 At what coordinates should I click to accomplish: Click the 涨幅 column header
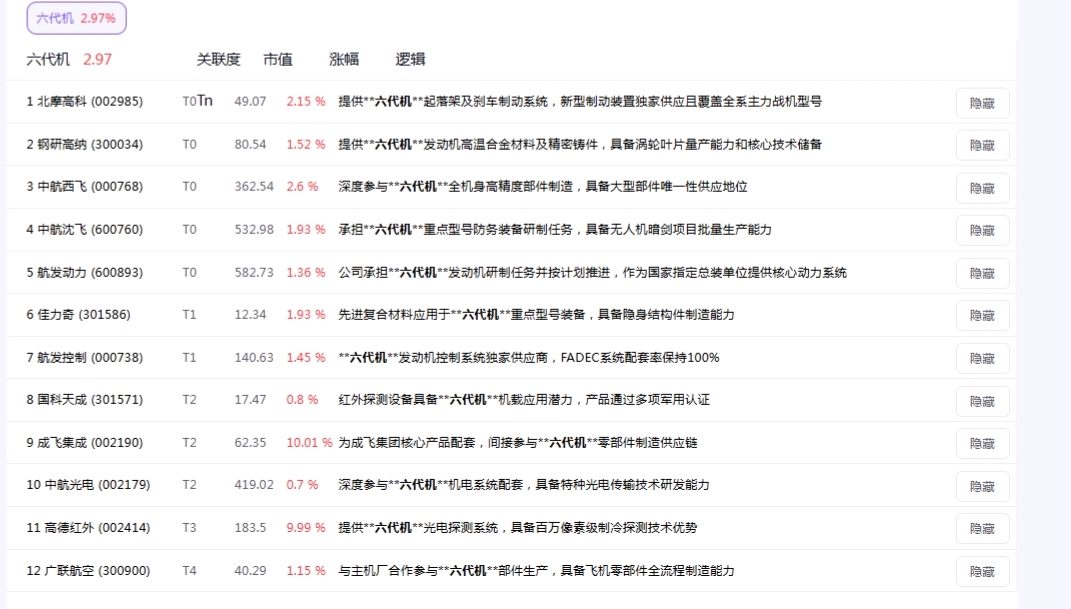[x=344, y=59]
